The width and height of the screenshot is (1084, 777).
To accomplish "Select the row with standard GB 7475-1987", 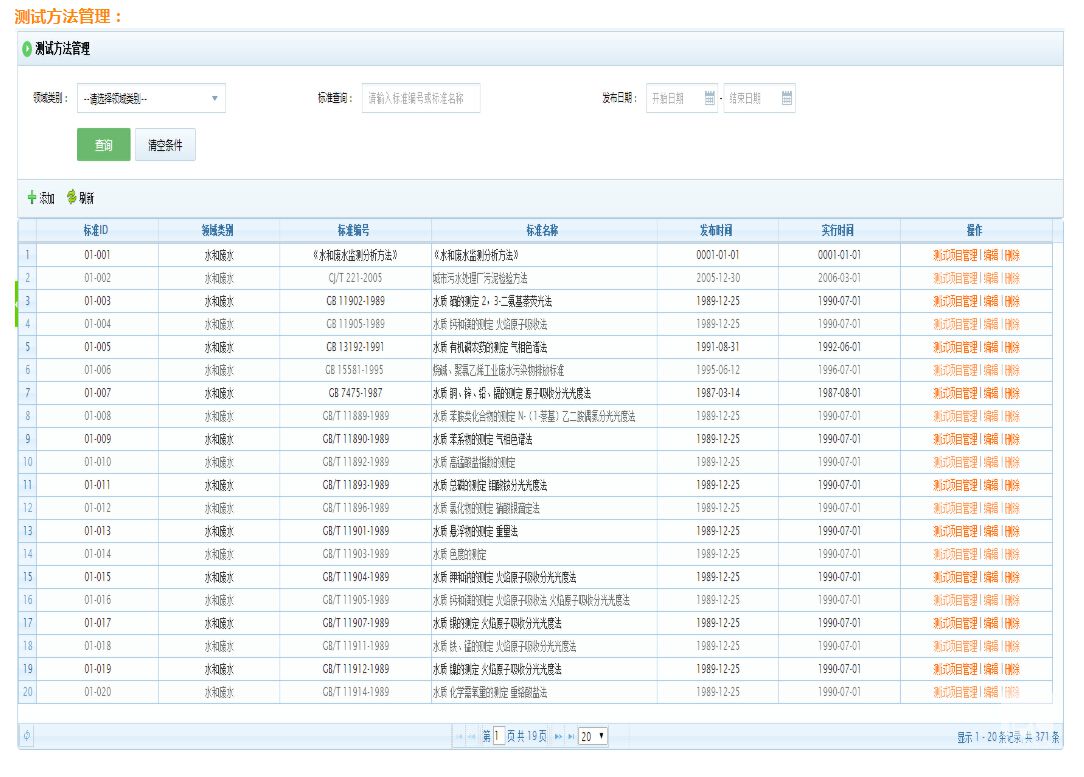I will point(354,393).
